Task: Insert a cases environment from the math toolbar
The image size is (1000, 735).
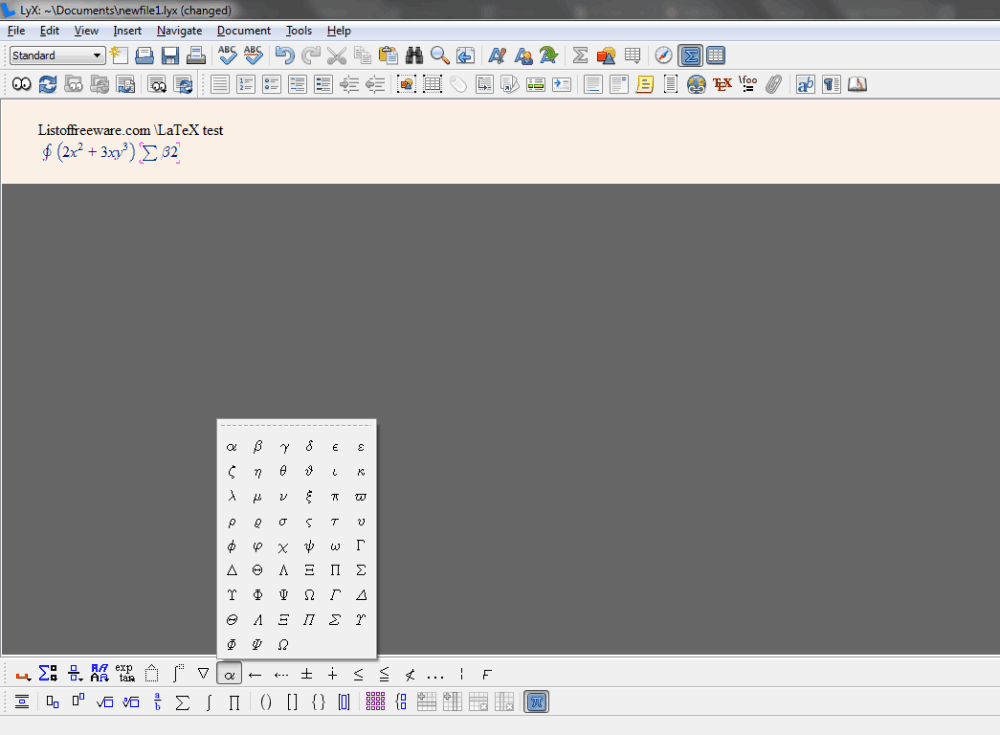Action: tap(401, 702)
